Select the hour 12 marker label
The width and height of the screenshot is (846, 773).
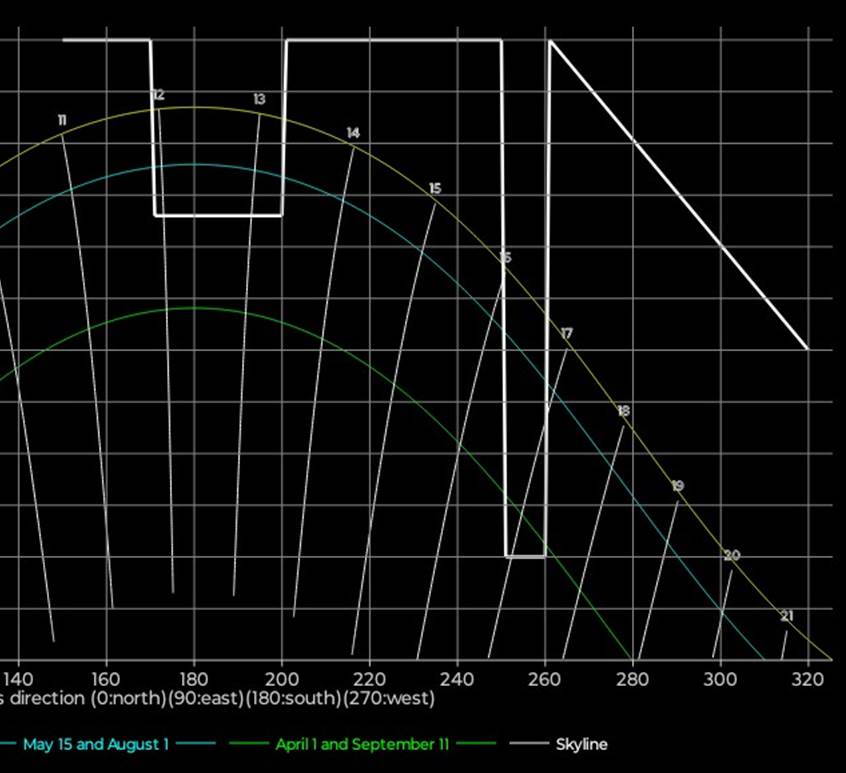[158, 95]
